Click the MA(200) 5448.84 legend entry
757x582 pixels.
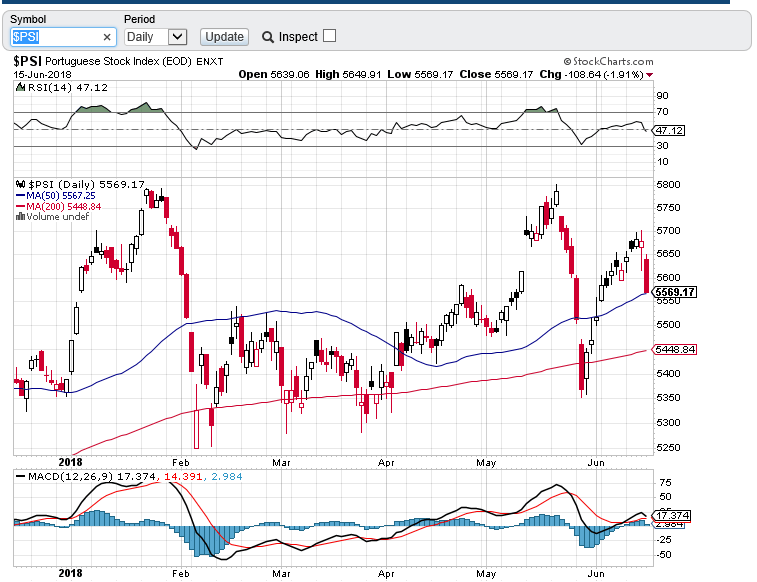[x=59, y=207]
